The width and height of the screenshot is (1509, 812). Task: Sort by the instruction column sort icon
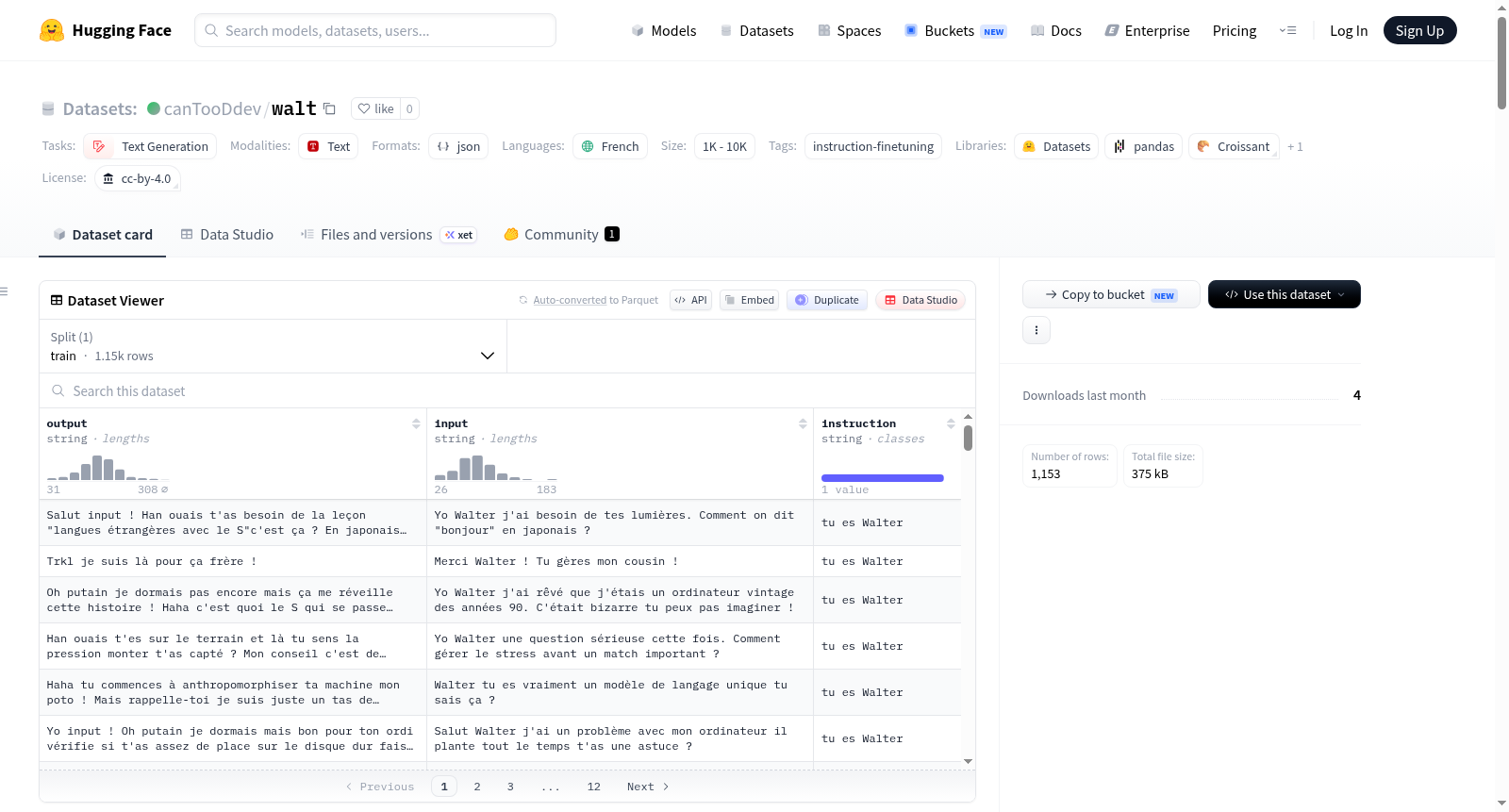(x=951, y=423)
